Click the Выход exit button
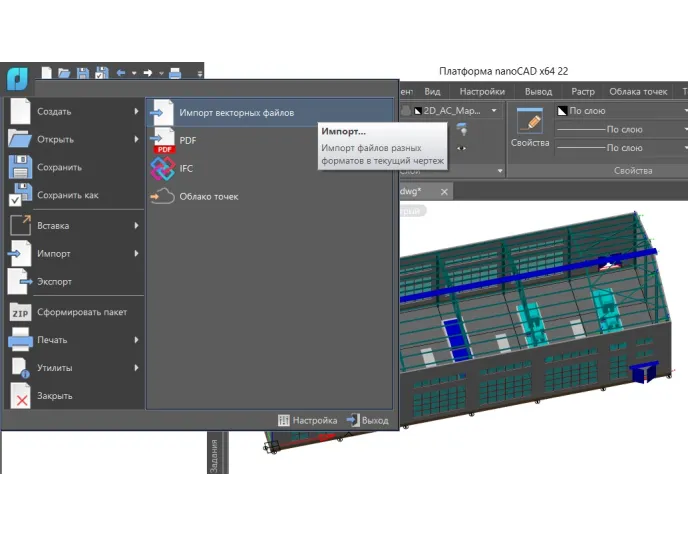The width and height of the screenshot is (688, 537). [x=367, y=420]
